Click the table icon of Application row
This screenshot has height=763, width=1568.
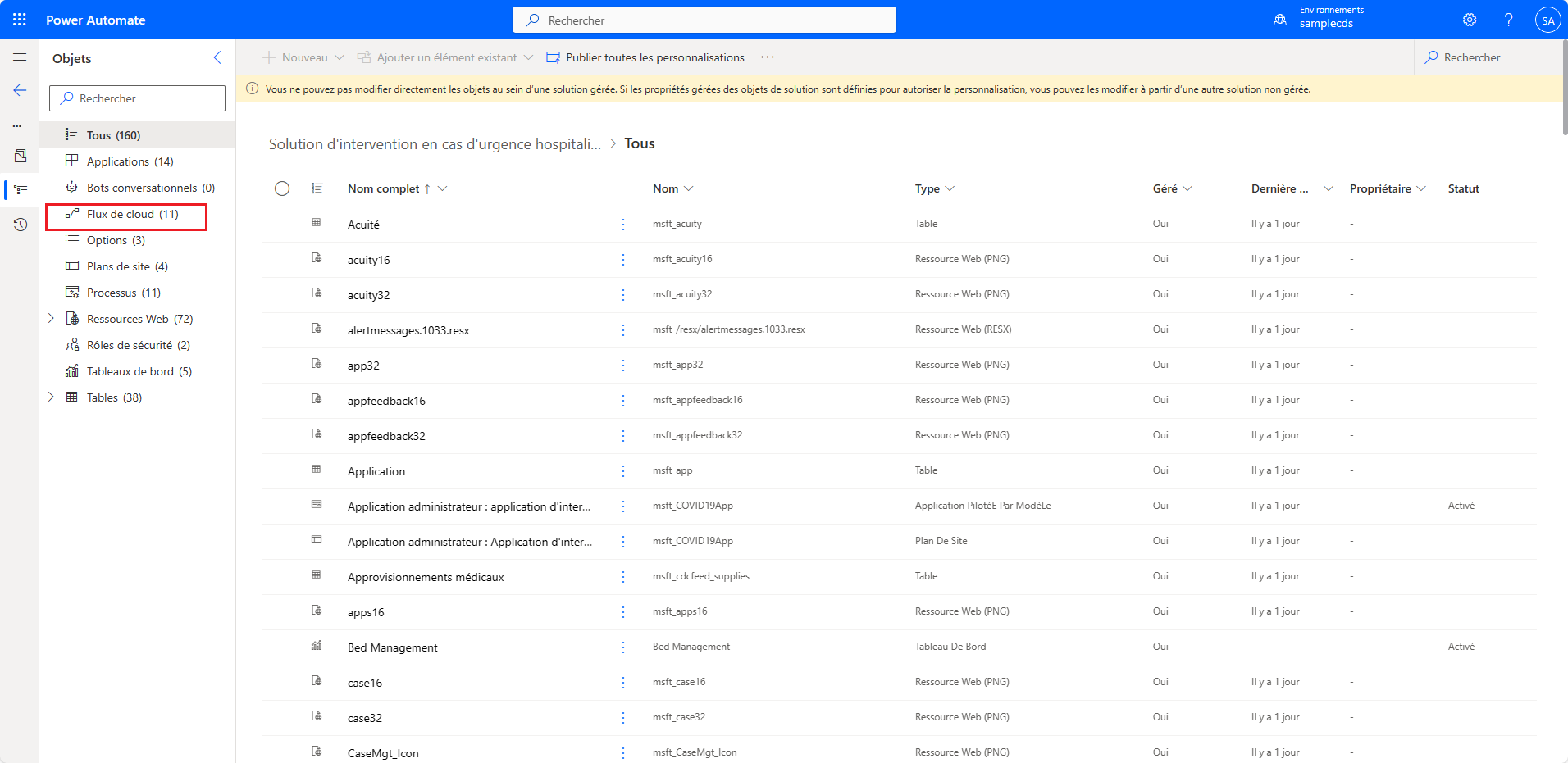click(x=317, y=470)
